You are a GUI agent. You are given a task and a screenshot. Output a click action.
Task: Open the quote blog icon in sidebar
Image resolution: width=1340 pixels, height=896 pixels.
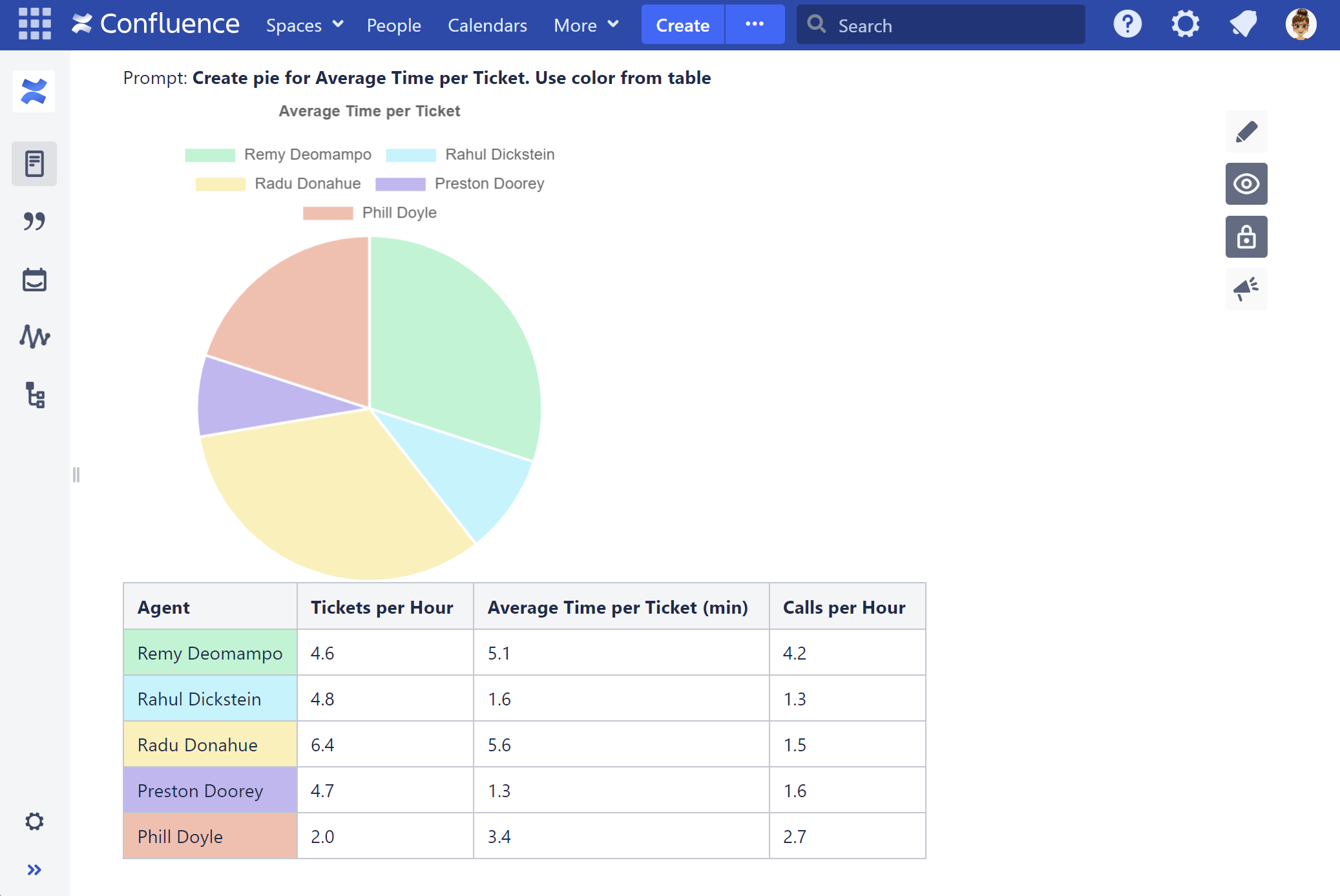(34, 222)
